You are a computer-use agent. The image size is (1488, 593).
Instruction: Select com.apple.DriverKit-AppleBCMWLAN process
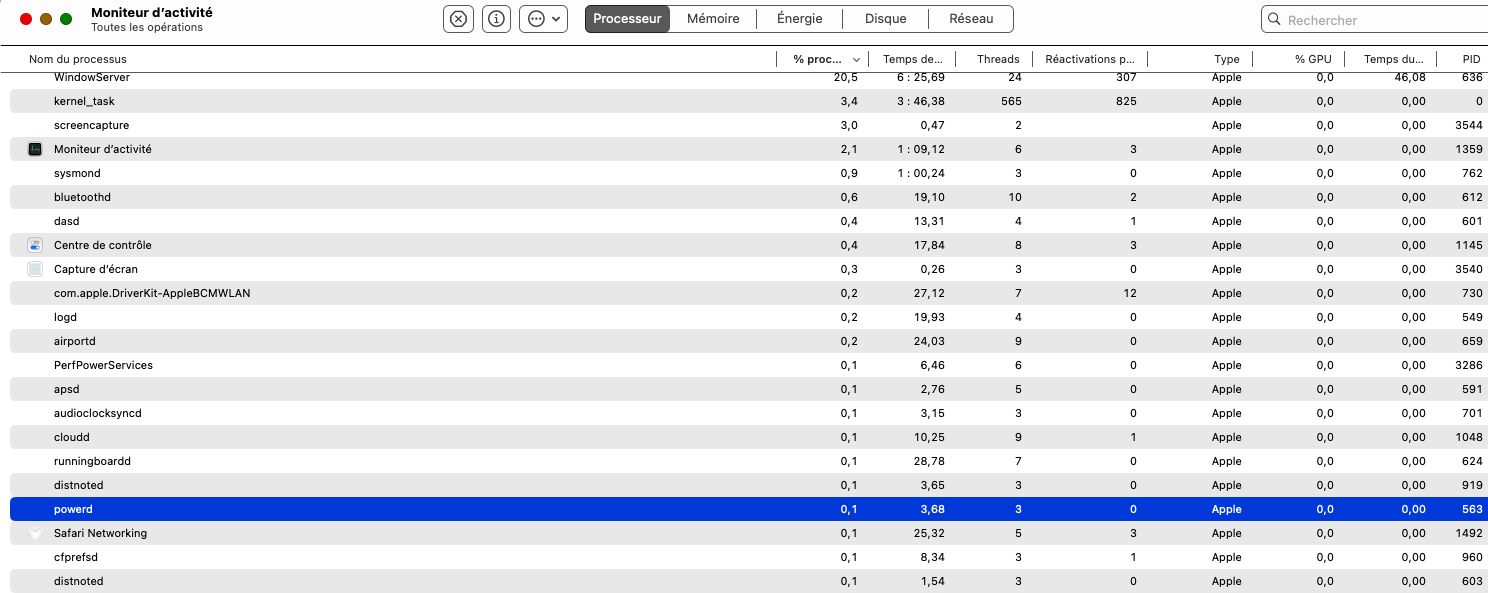(748, 293)
